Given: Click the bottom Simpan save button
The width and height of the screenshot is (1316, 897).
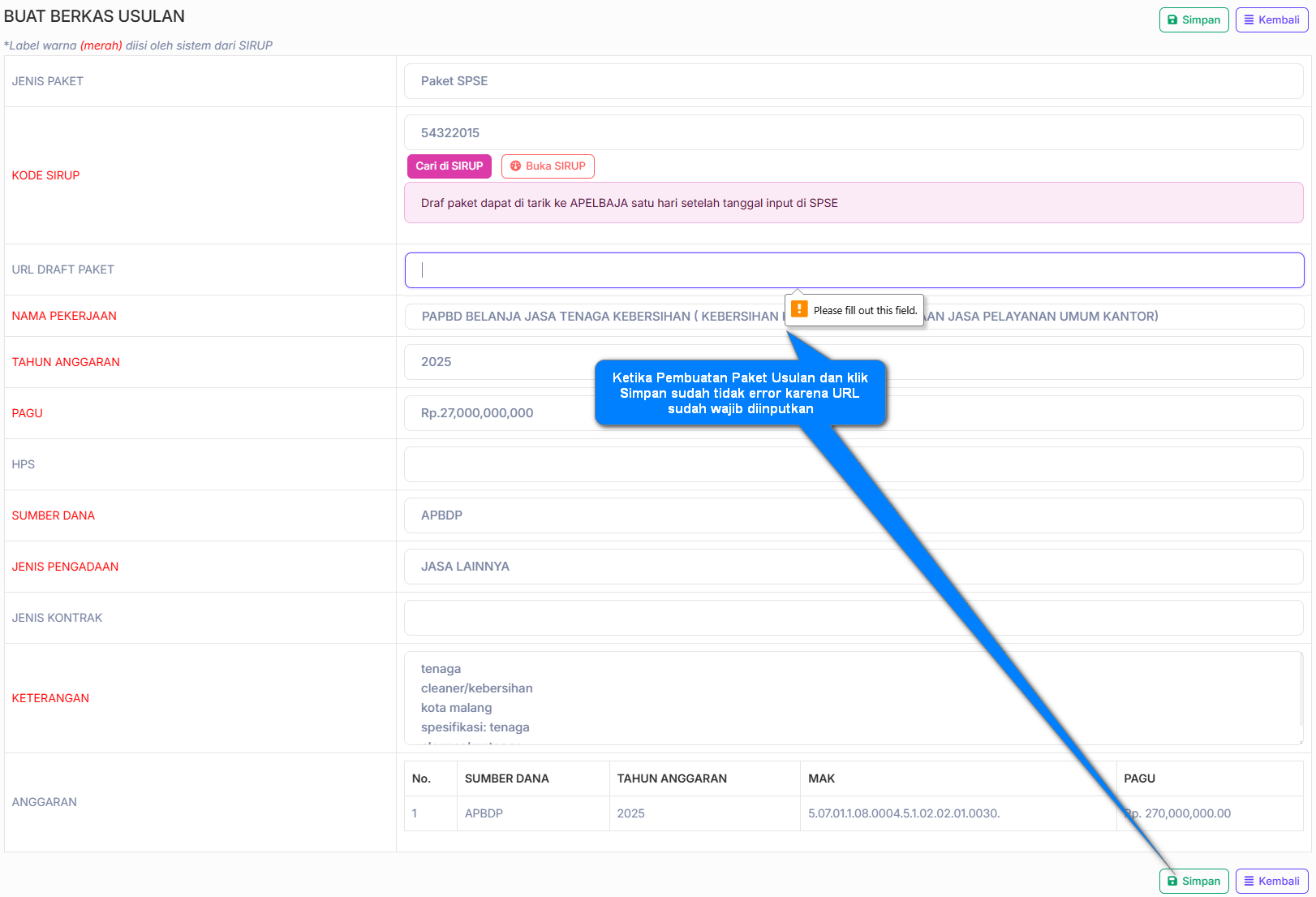Looking at the screenshot, I should [1193, 881].
